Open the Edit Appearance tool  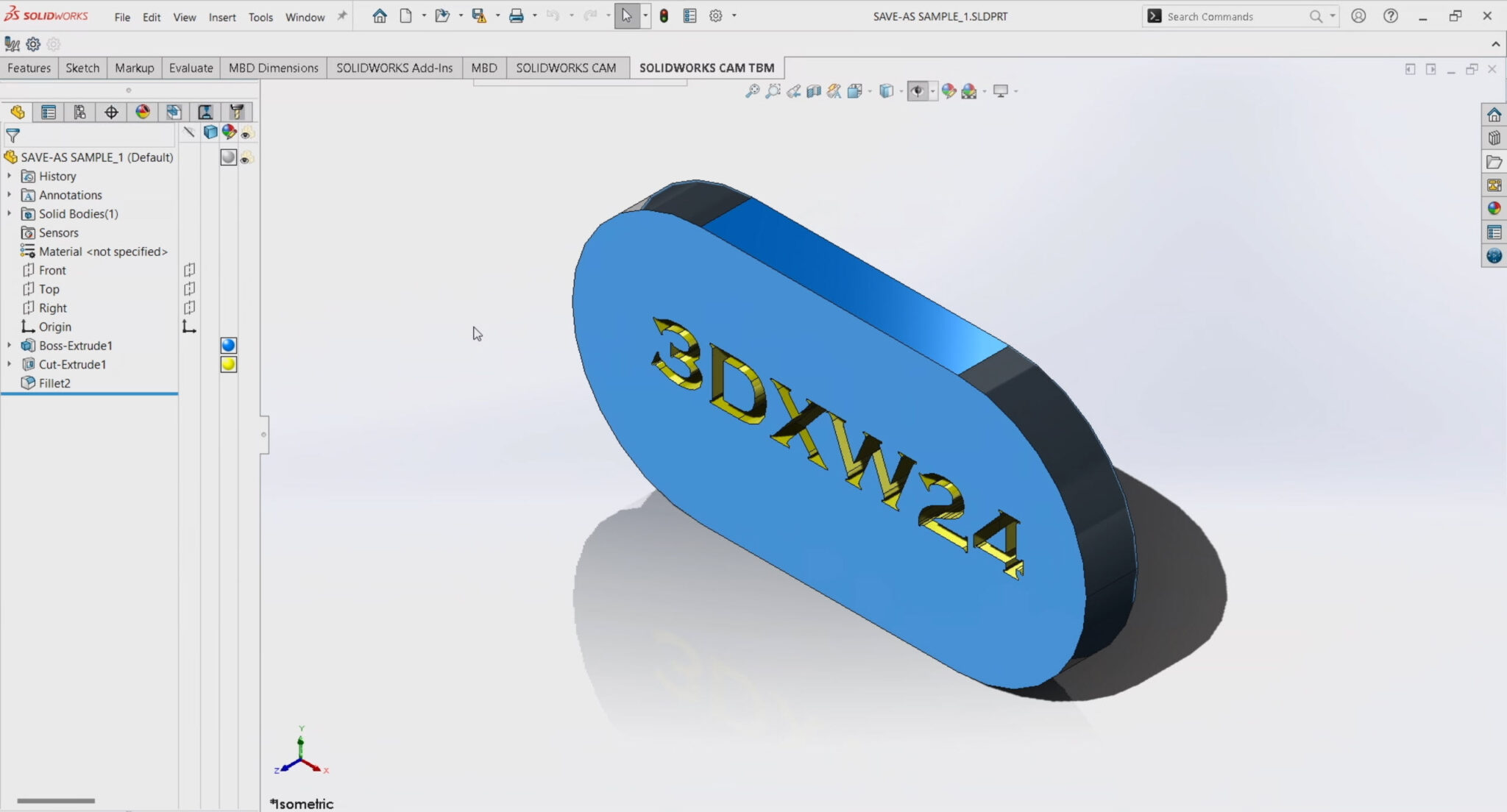950,90
